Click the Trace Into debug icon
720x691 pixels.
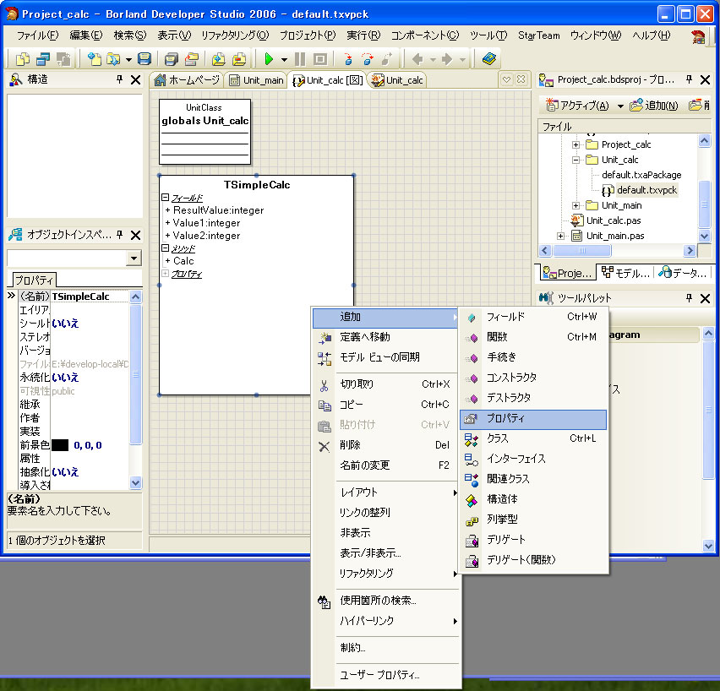point(348,59)
